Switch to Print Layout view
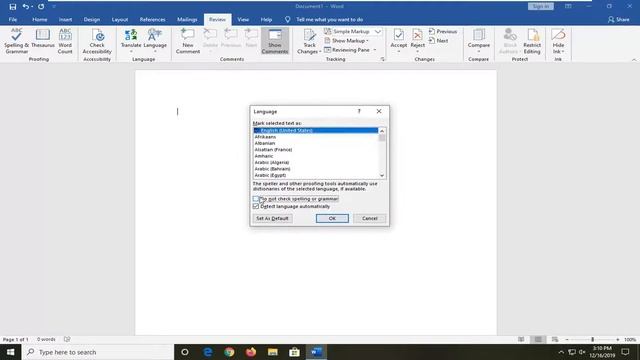 point(538,339)
